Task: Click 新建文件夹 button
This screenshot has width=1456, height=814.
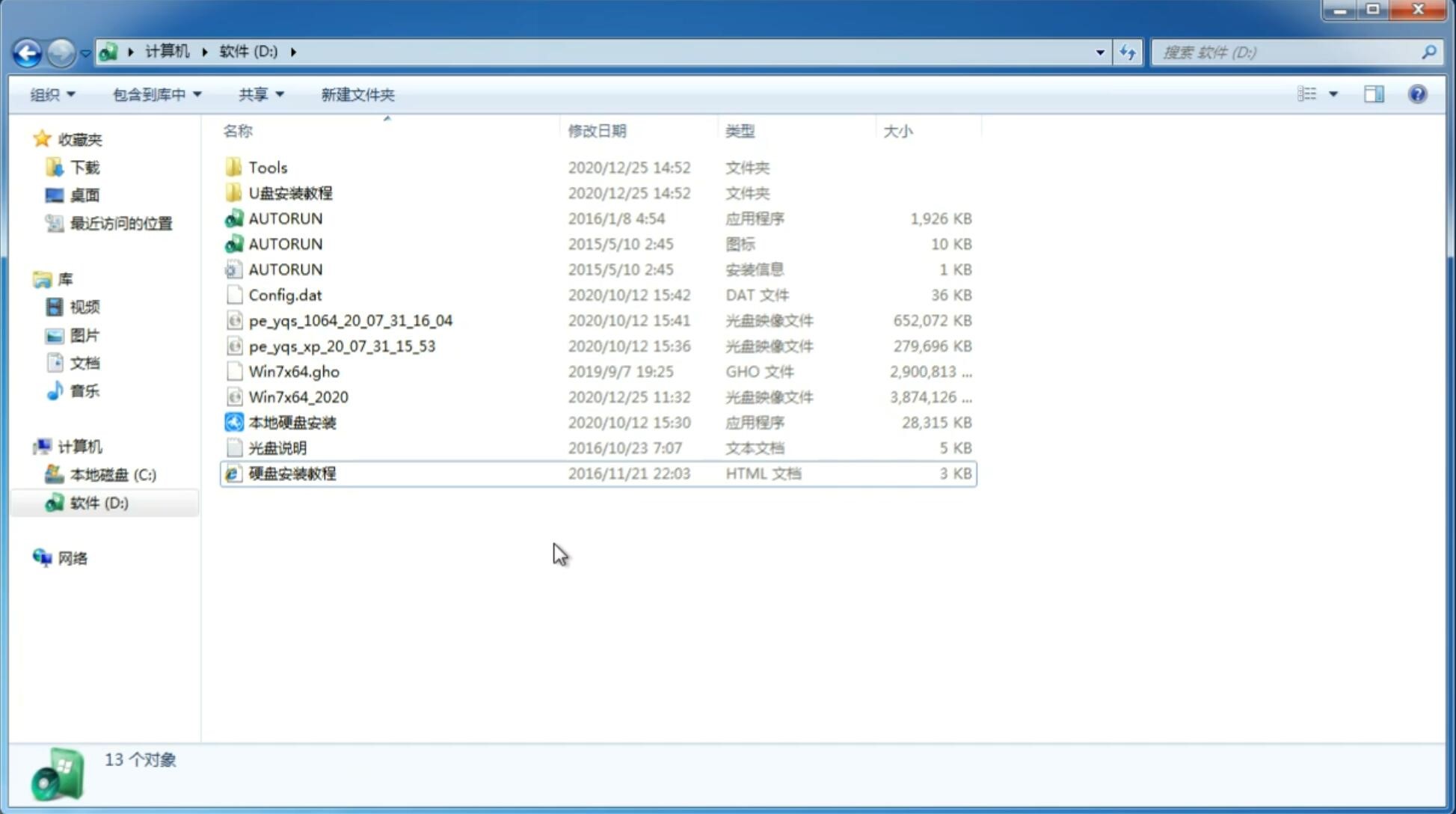Action: [x=358, y=94]
